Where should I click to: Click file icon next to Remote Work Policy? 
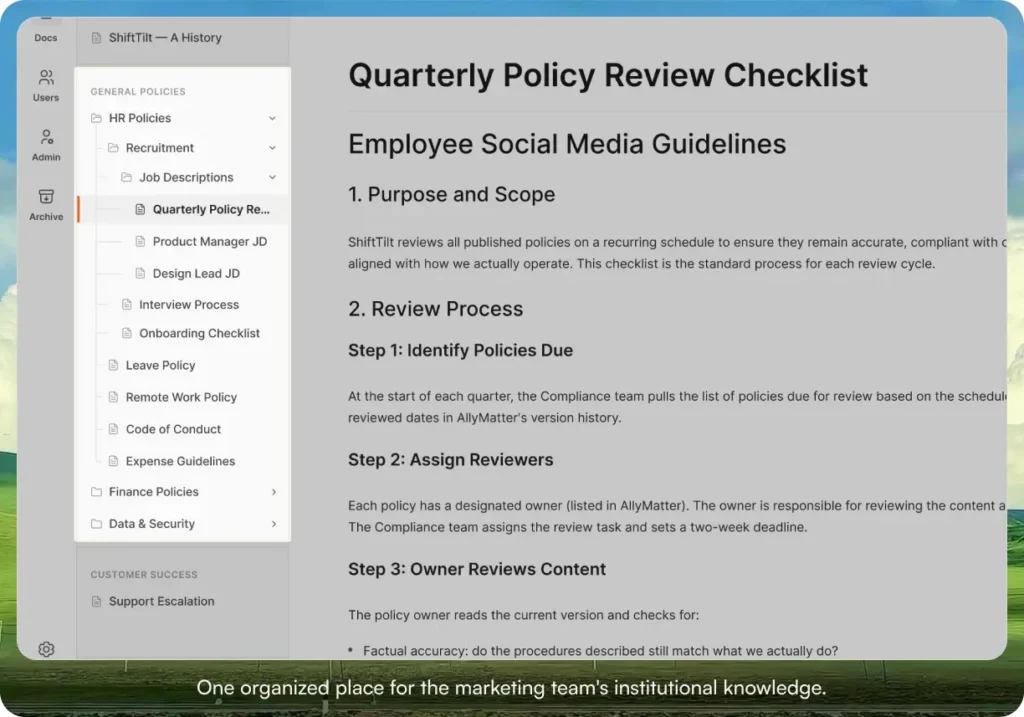pyautogui.click(x=113, y=398)
